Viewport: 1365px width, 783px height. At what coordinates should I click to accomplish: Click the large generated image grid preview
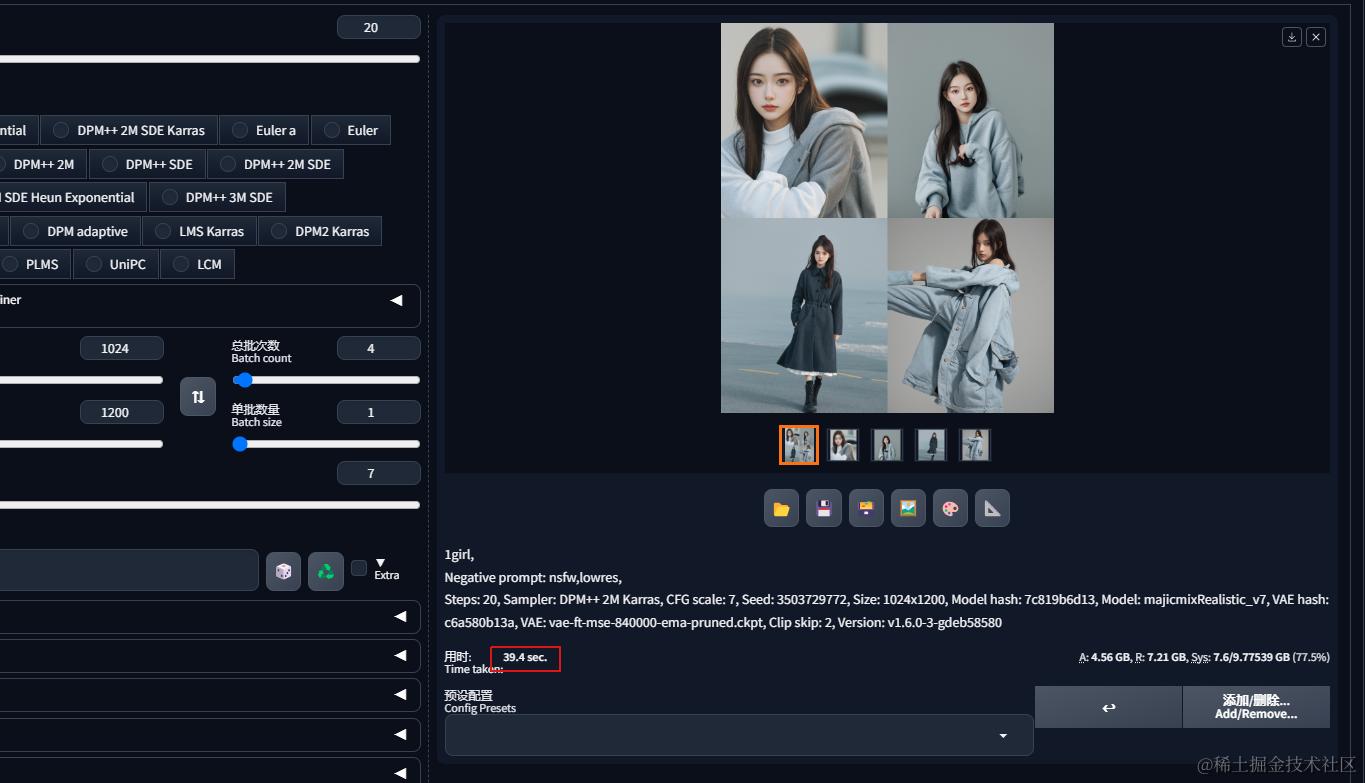pyautogui.click(x=887, y=218)
